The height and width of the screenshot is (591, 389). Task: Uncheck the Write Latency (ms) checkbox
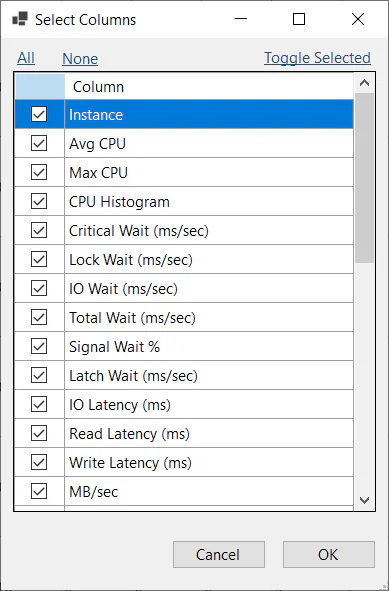click(x=39, y=462)
